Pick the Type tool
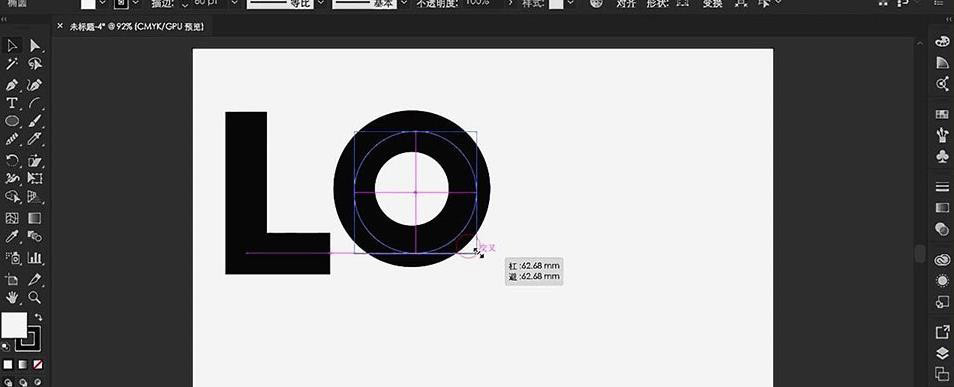Screen dimensions: 954x387 point(12,102)
